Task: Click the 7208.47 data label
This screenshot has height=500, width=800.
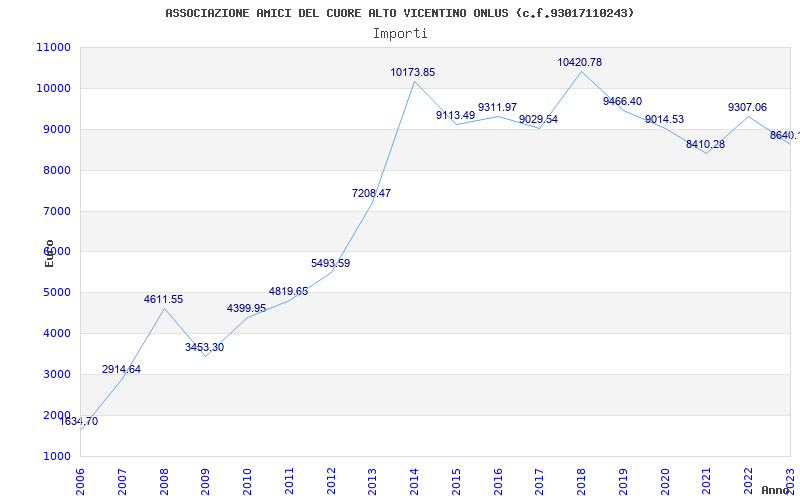Action: coord(371,193)
